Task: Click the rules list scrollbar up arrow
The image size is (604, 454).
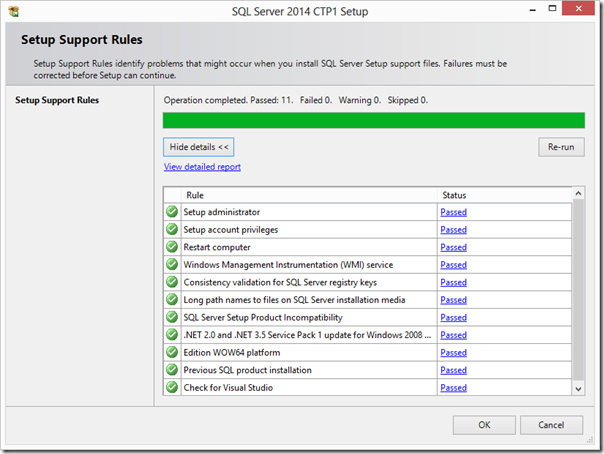Action: [578, 193]
